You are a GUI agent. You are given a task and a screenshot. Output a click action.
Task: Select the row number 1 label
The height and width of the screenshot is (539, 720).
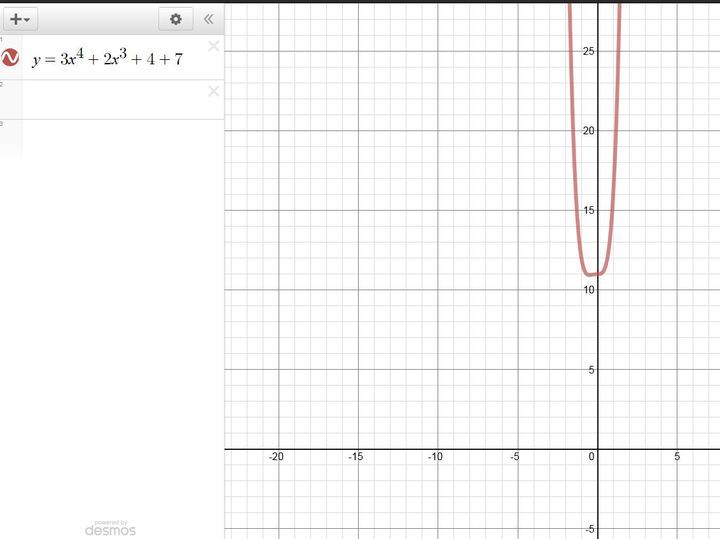[x=2, y=40]
